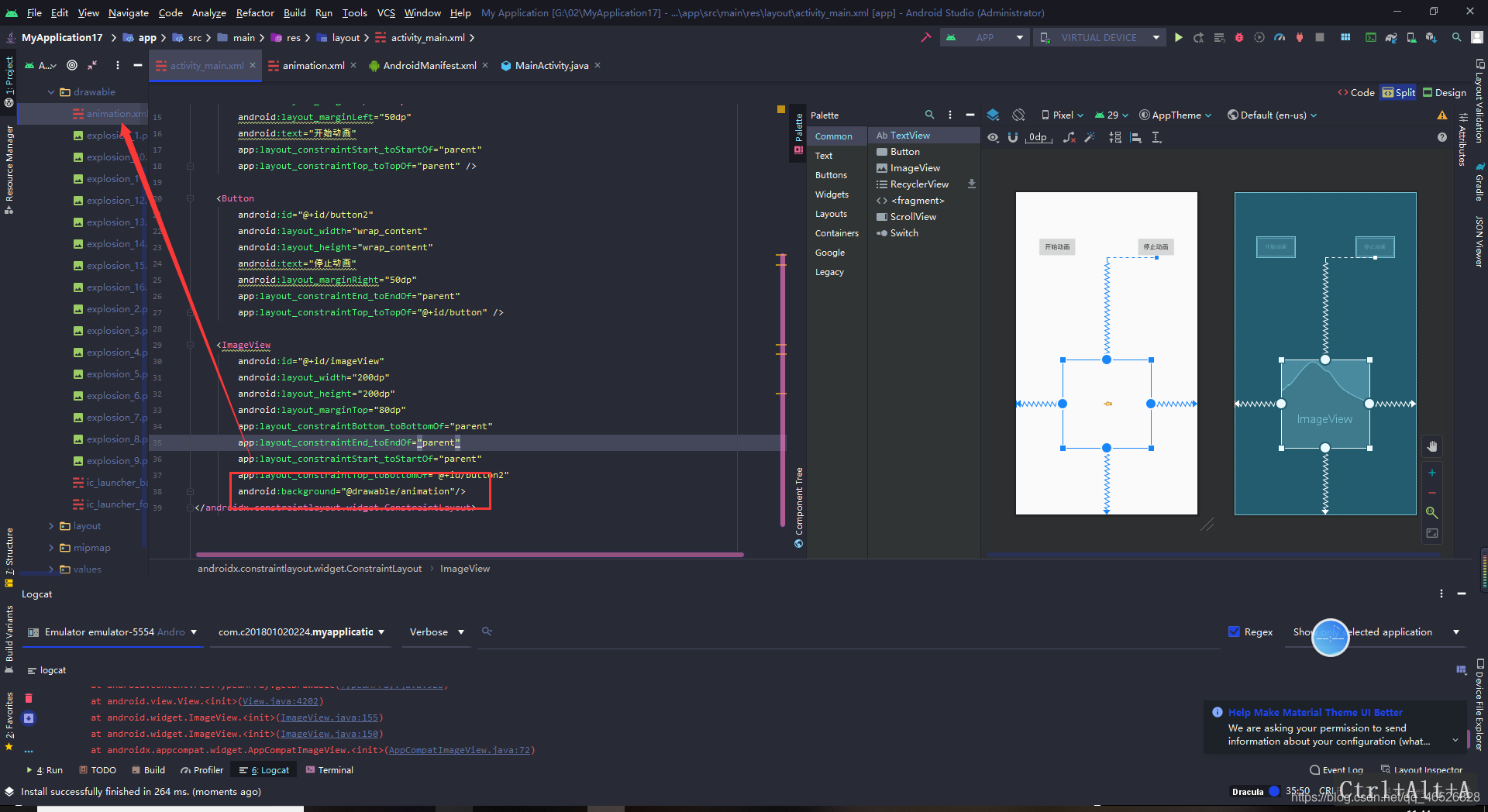
Task: Click the Search Everywhere magnifier icon
Action: click(x=1457, y=37)
